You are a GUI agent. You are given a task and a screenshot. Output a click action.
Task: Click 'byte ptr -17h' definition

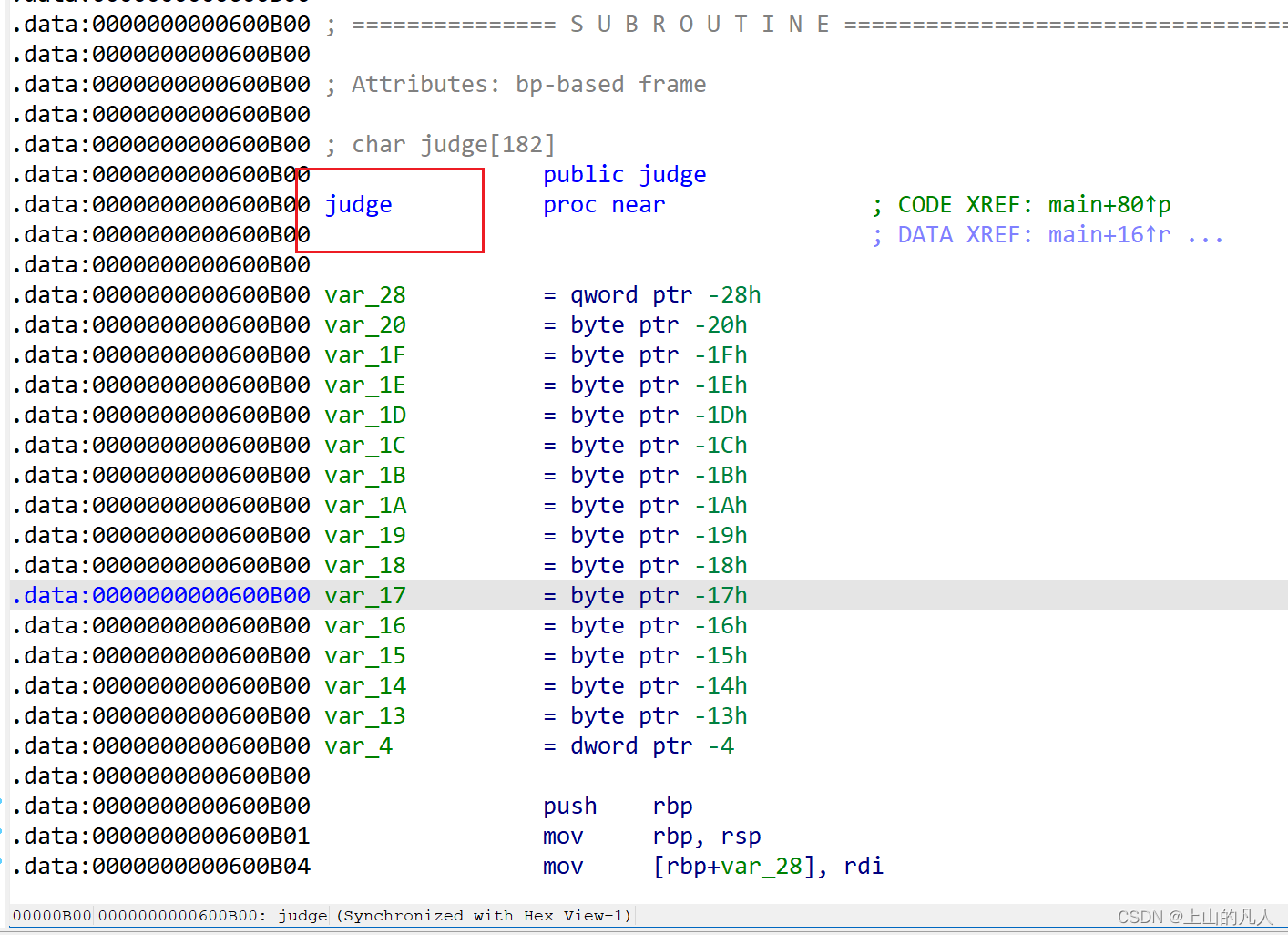[659, 596]
